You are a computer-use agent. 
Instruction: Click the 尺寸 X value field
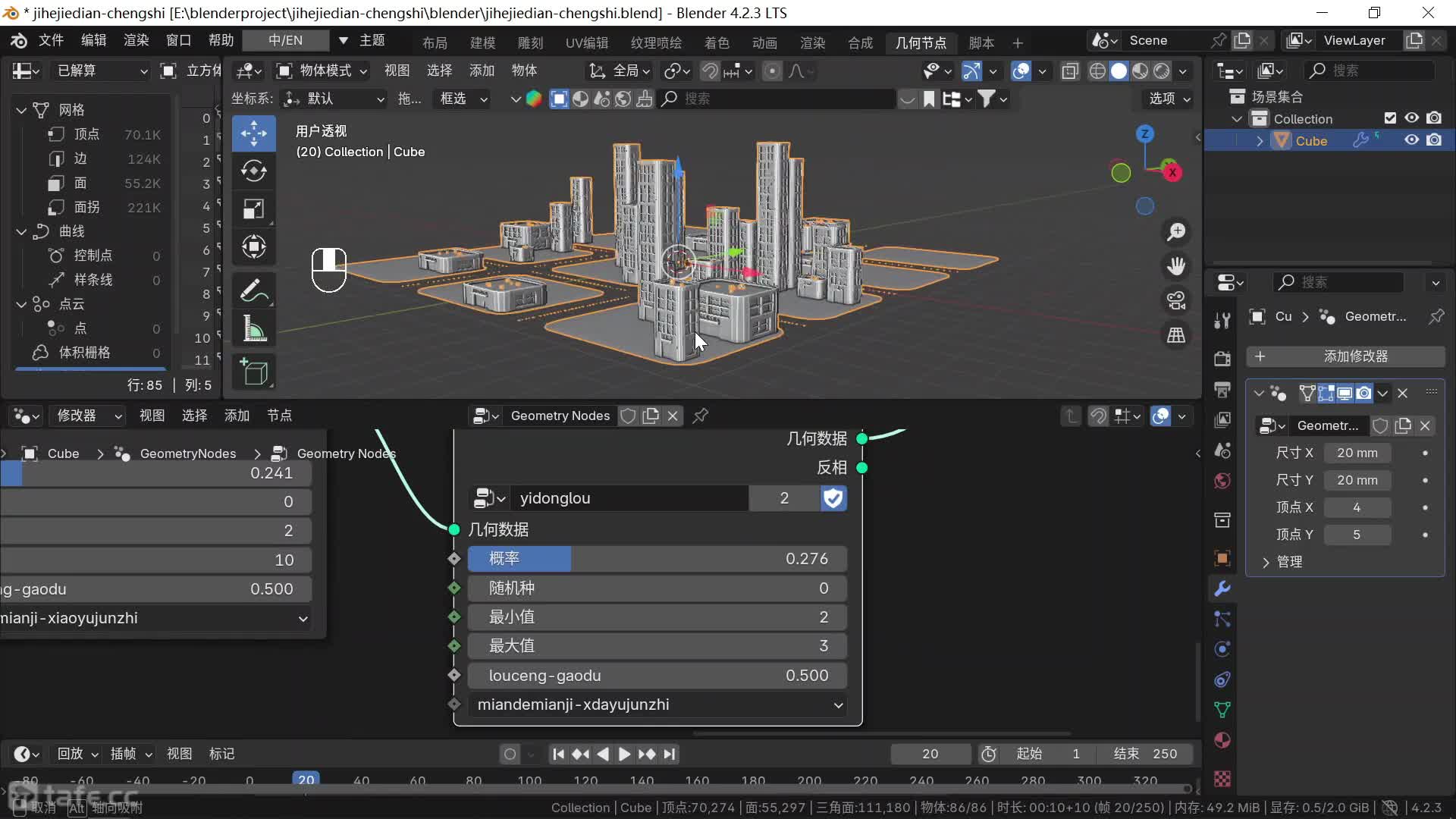[x=1357, y=453]
